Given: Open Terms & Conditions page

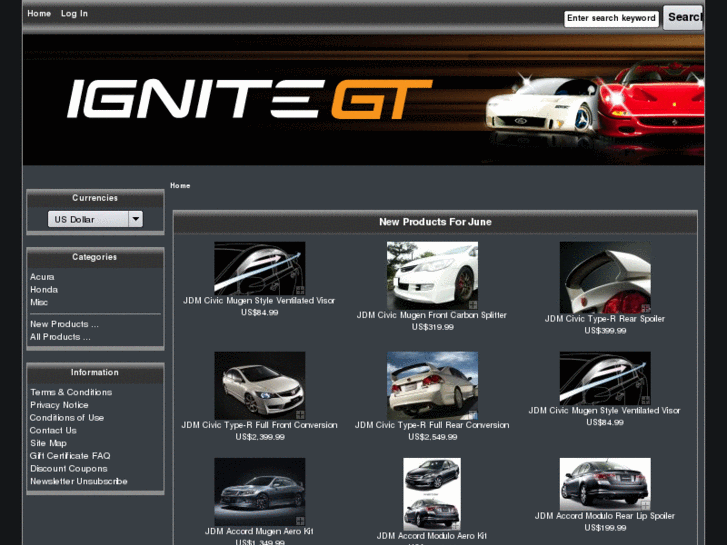Looking at the screenshot, I should tap(71, 392).
